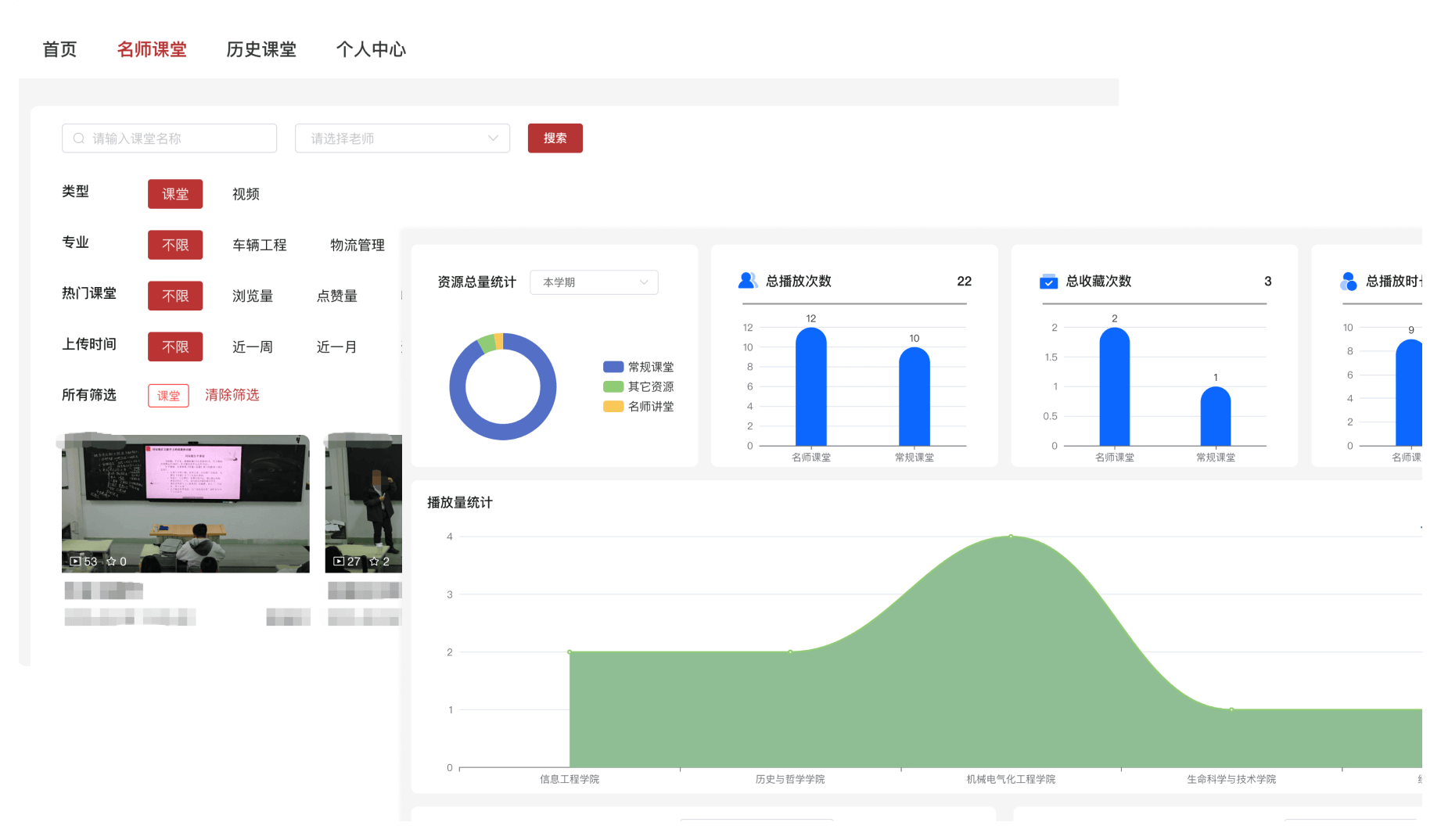
Task: Open the 请选择老师 teacher dropdown
Action: pos(401,138)
